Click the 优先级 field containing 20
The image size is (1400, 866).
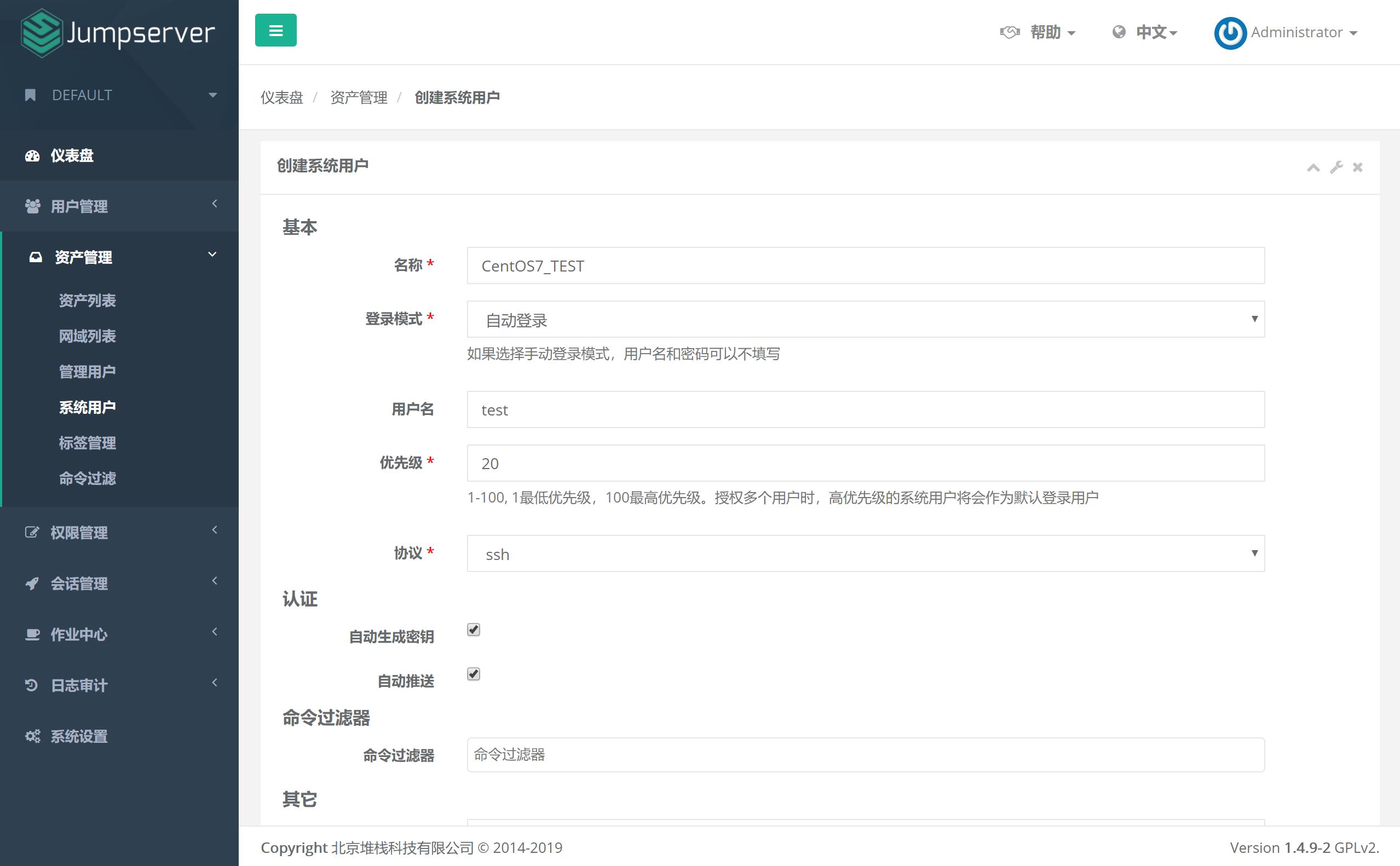(866, 463)
